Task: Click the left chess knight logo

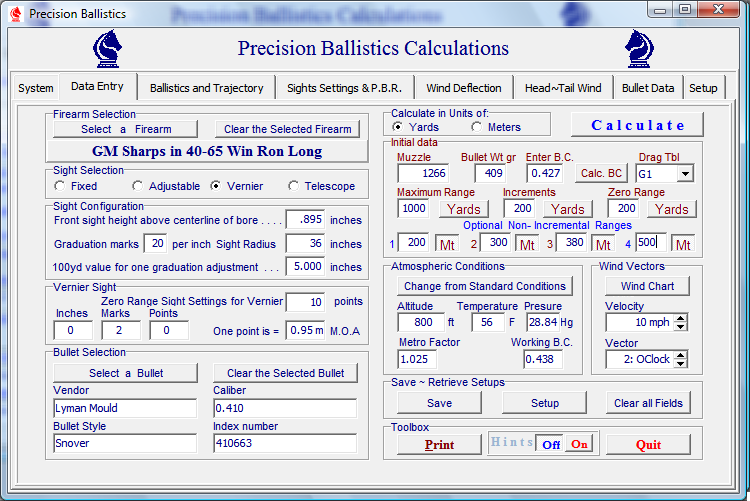Action: (108, 48)
